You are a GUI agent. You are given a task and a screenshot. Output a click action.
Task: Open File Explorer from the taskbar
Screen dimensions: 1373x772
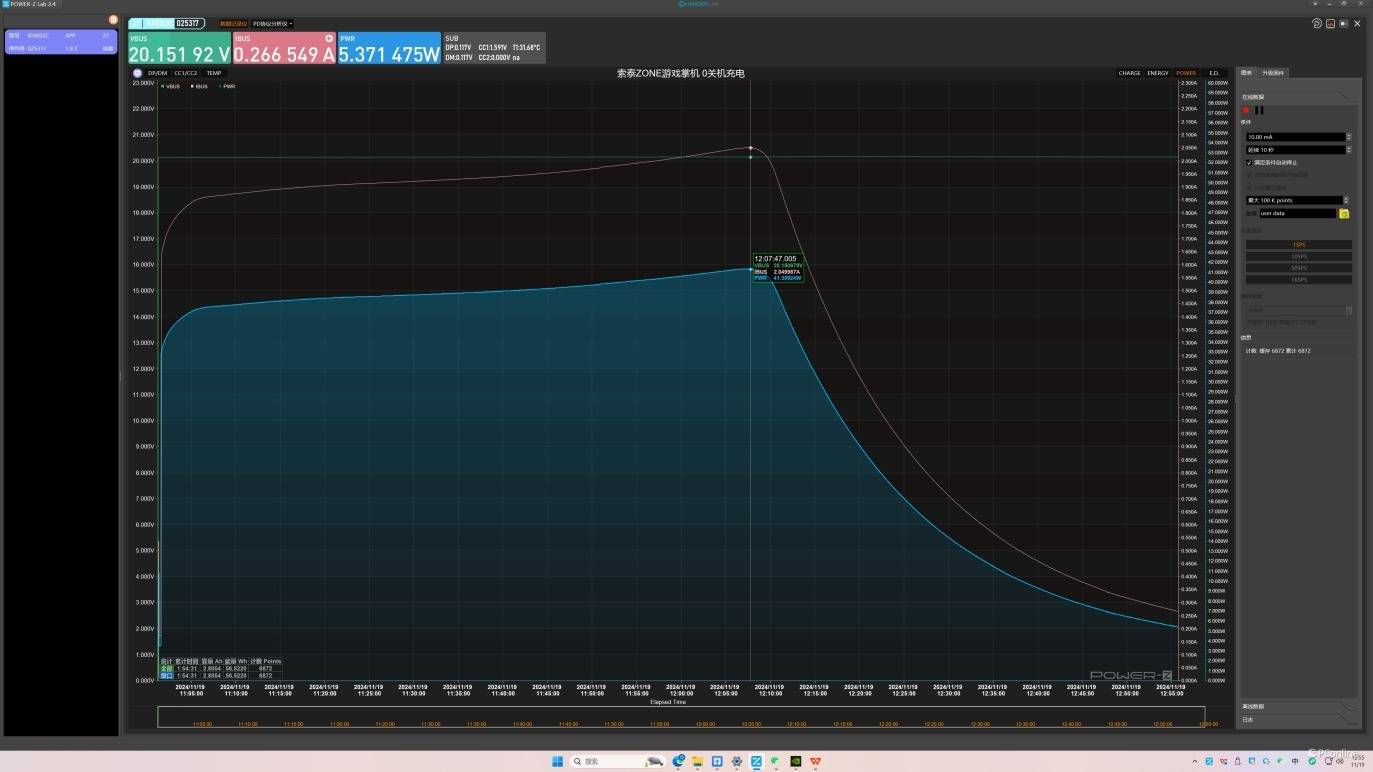698,761
